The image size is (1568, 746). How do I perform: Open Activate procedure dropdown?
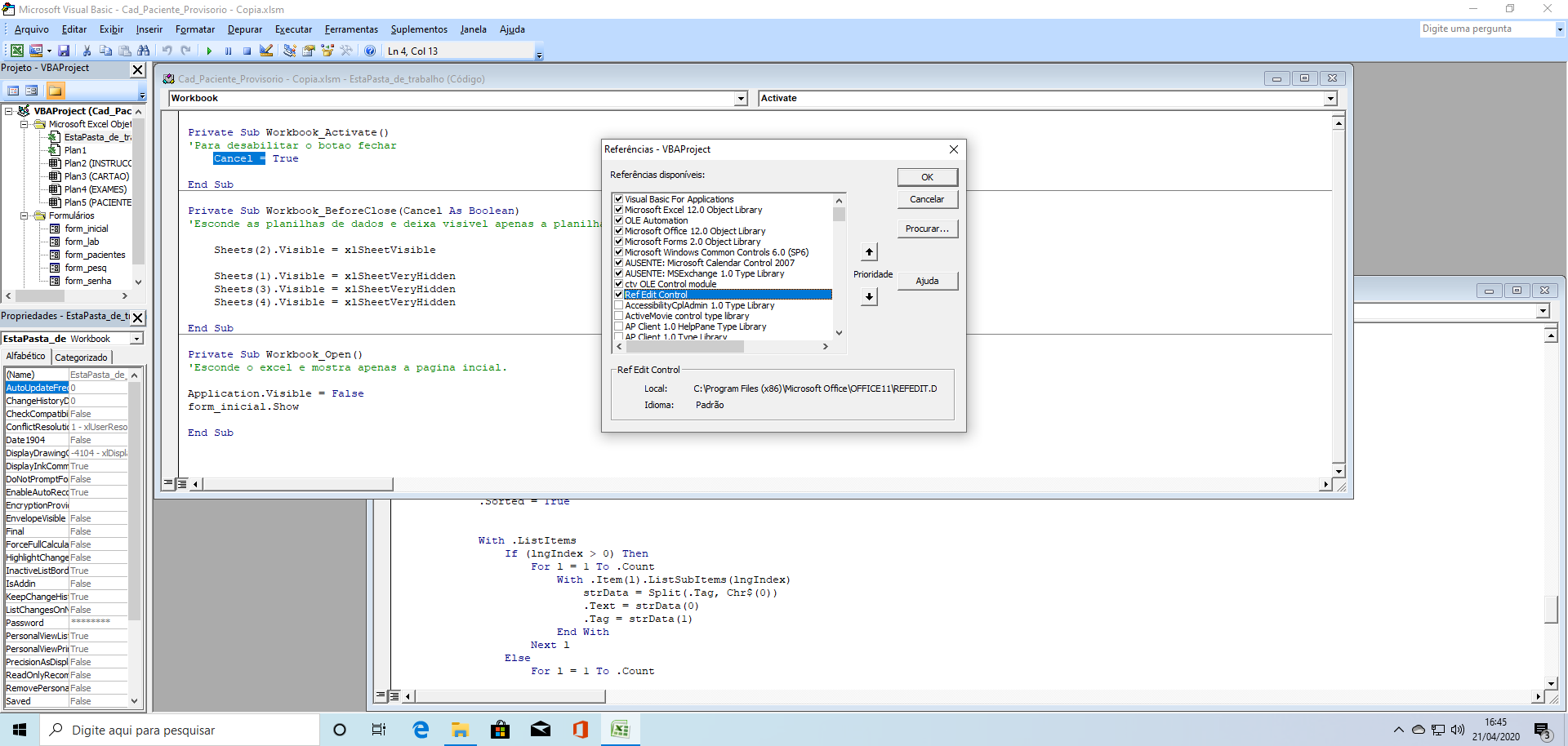coord(1330,99)
